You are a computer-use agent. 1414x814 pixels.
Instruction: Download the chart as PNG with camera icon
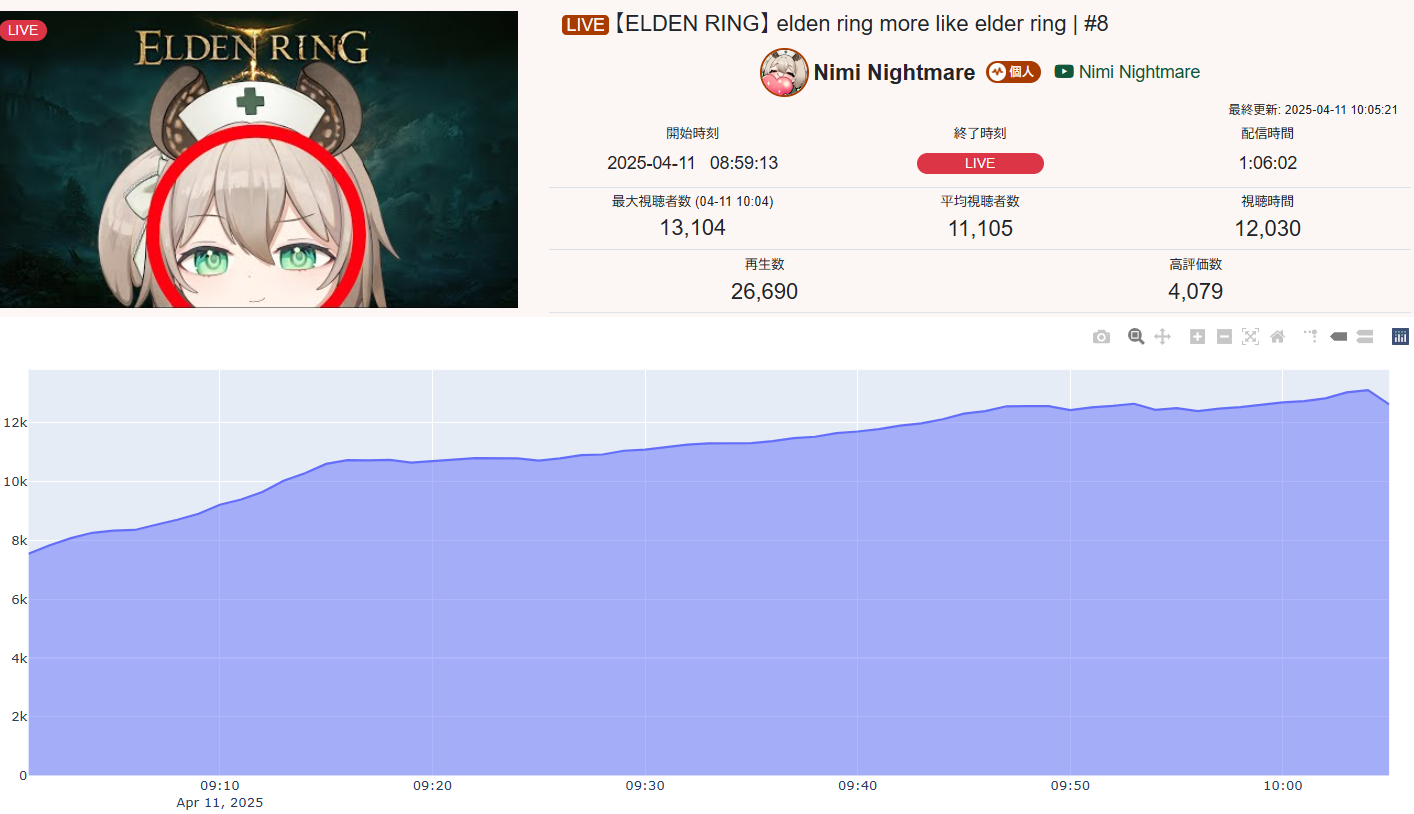coord(1101,337)
